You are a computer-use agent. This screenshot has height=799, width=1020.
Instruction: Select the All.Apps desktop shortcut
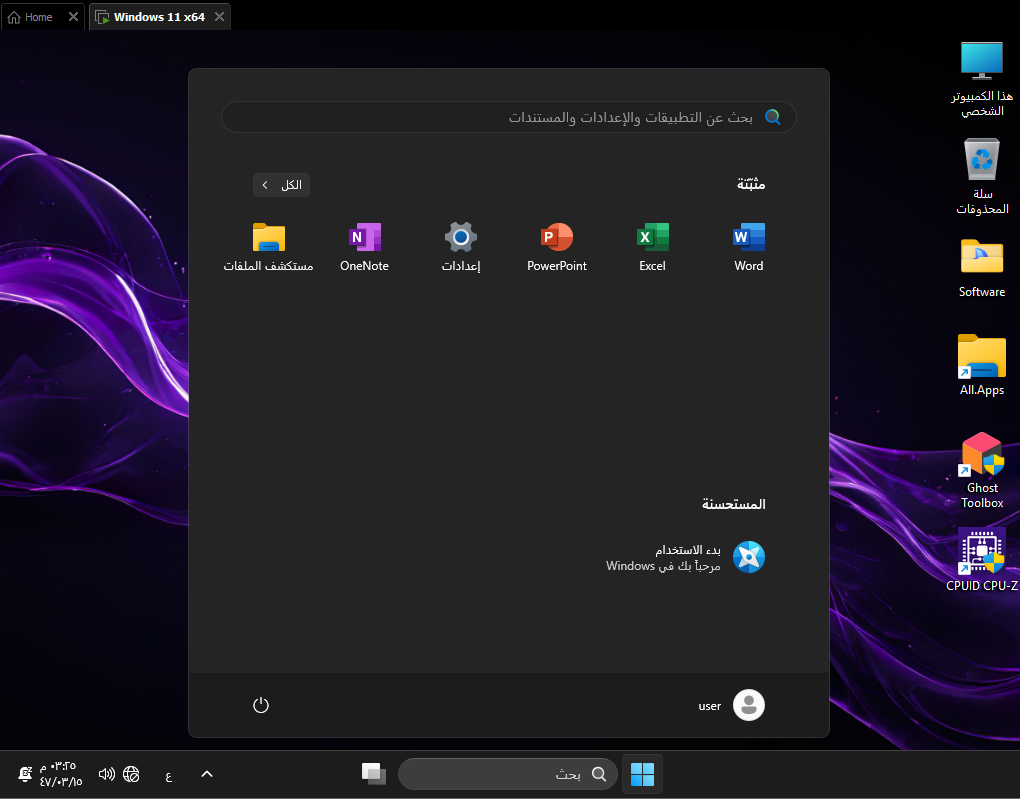[x=982, y=365]
